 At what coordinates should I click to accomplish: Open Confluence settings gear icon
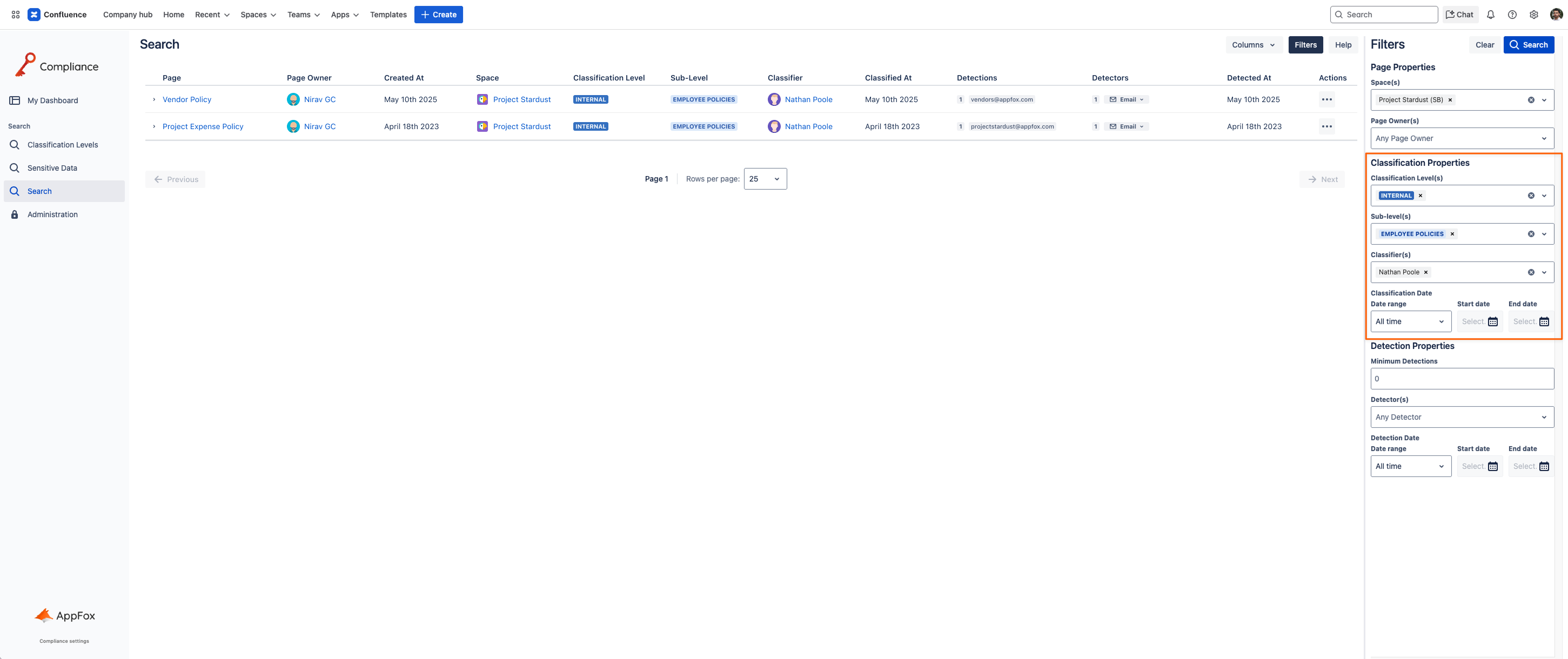[1533, 14]
